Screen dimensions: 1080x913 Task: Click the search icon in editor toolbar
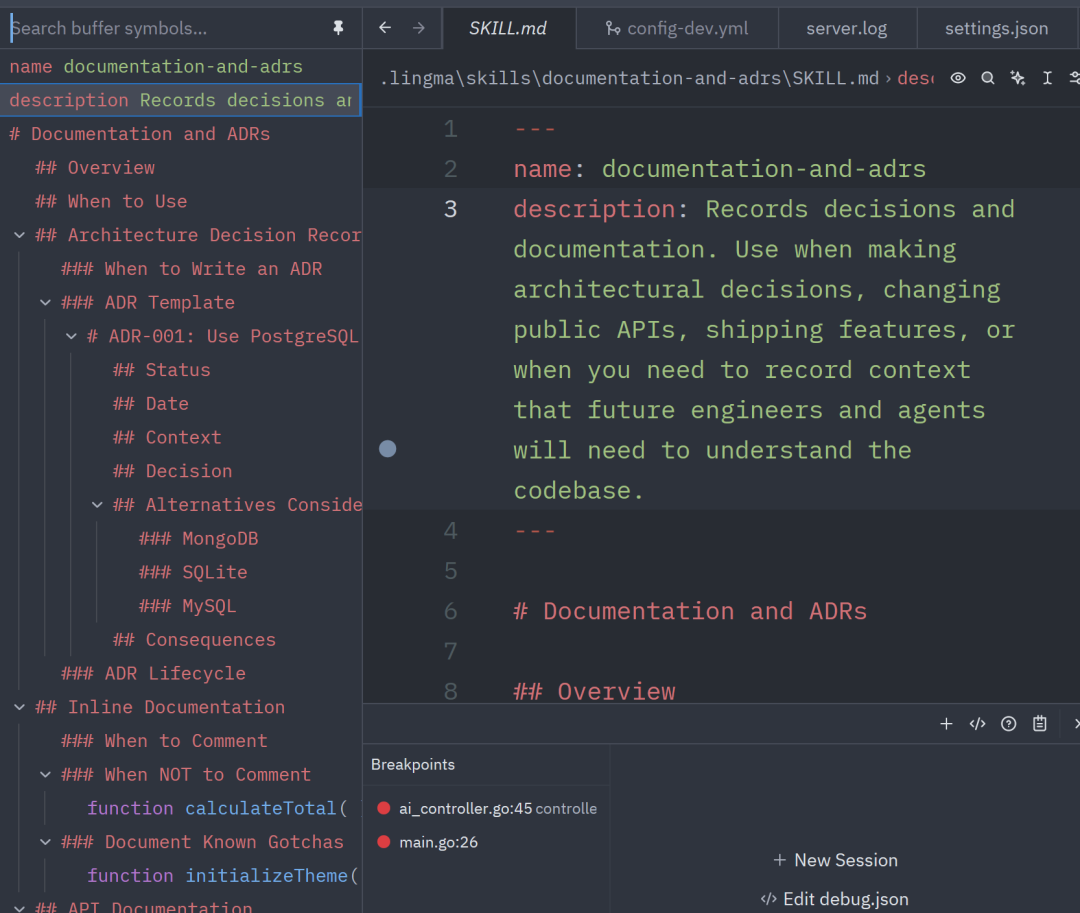tap(988, 78)
